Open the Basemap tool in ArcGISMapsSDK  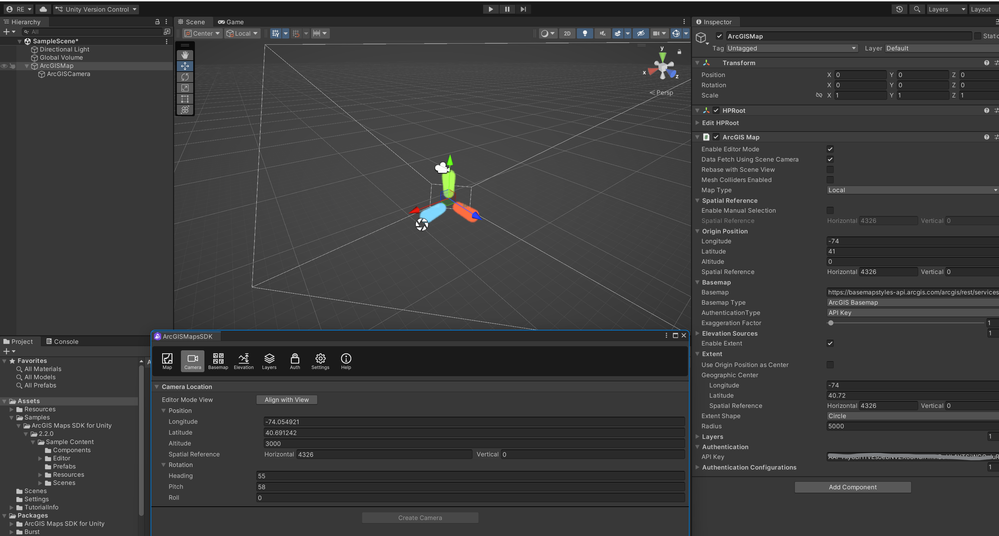(x=218, y=360)
